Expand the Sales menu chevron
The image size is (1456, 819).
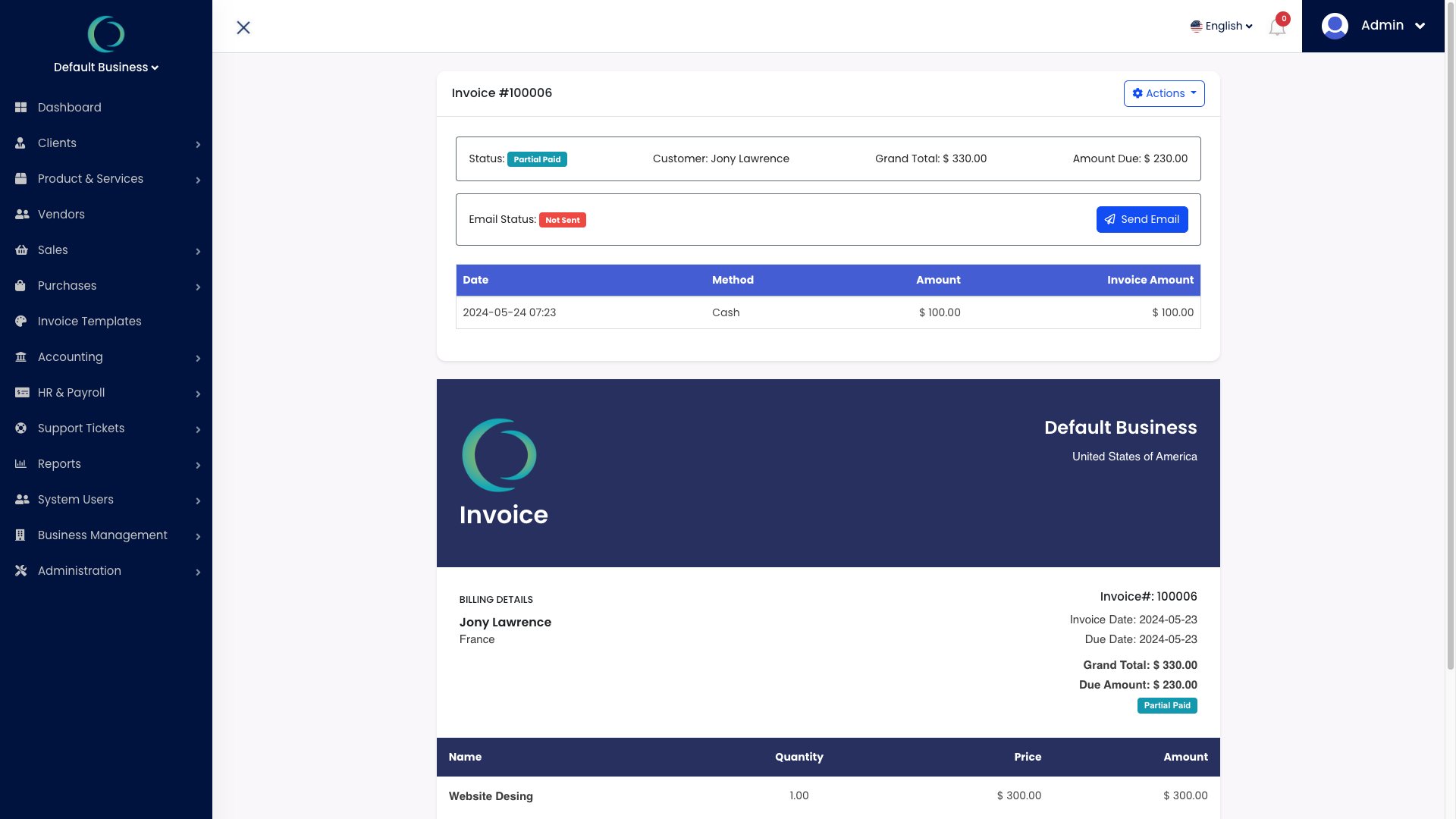coord(198,251)
